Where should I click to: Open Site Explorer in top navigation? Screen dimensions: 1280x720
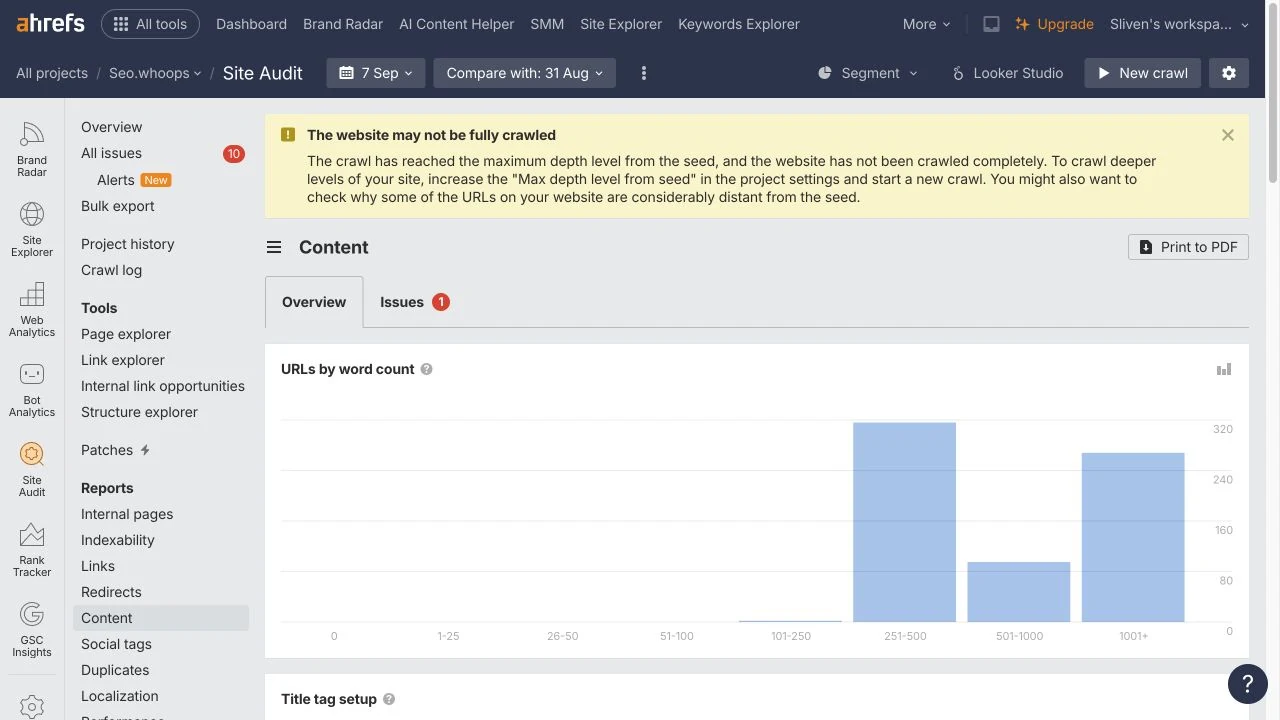point(621,24)
